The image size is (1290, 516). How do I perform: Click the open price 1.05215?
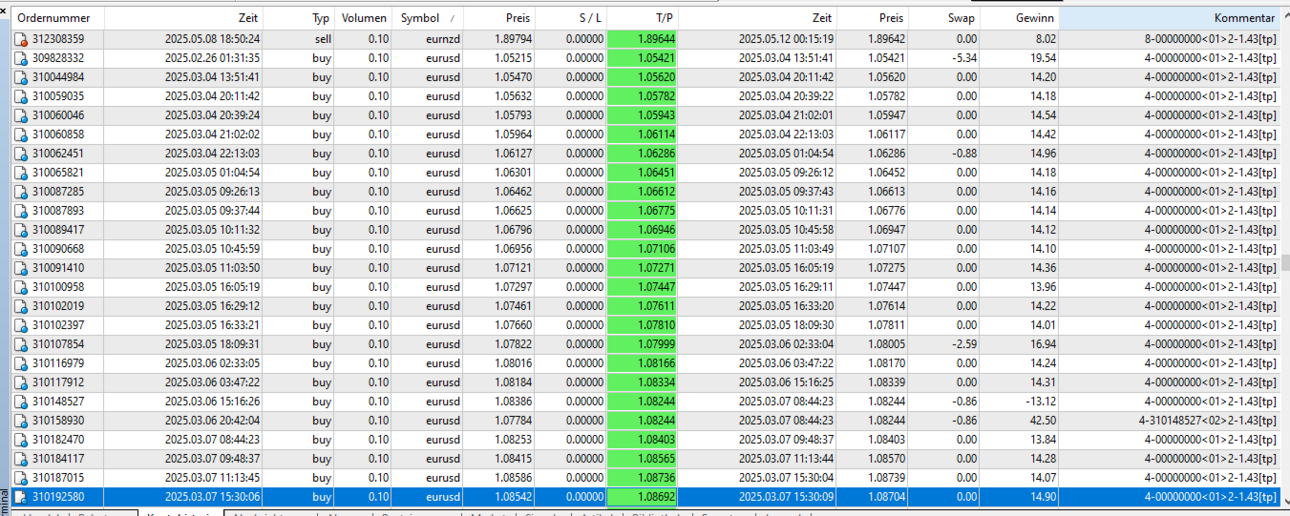click(x=514, y=58)
